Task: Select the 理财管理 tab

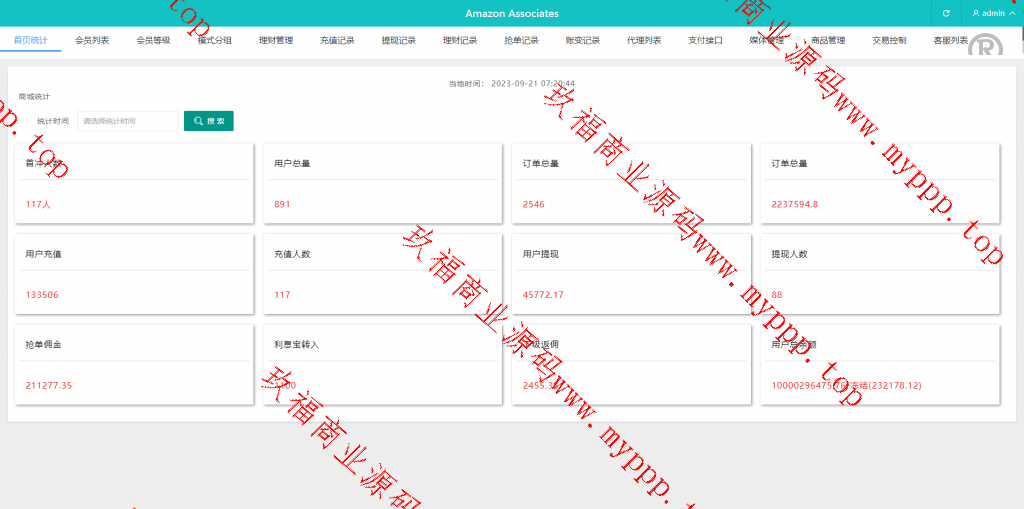Action: [x=276, y=40]
